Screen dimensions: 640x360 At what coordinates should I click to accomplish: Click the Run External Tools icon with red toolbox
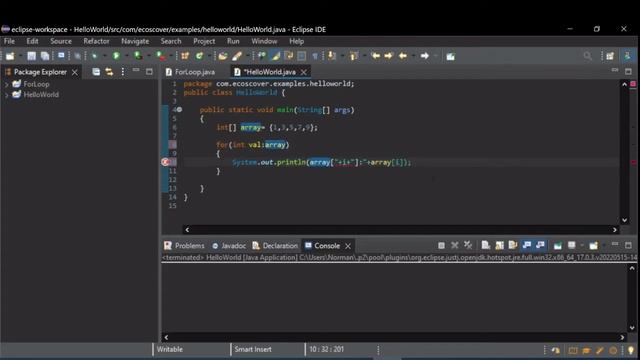point(160,56)
